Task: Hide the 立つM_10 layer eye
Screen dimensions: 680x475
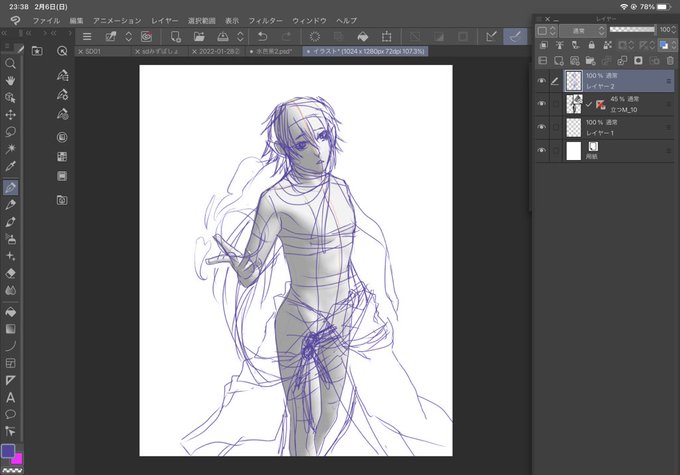Action: [x=542, y=104]
